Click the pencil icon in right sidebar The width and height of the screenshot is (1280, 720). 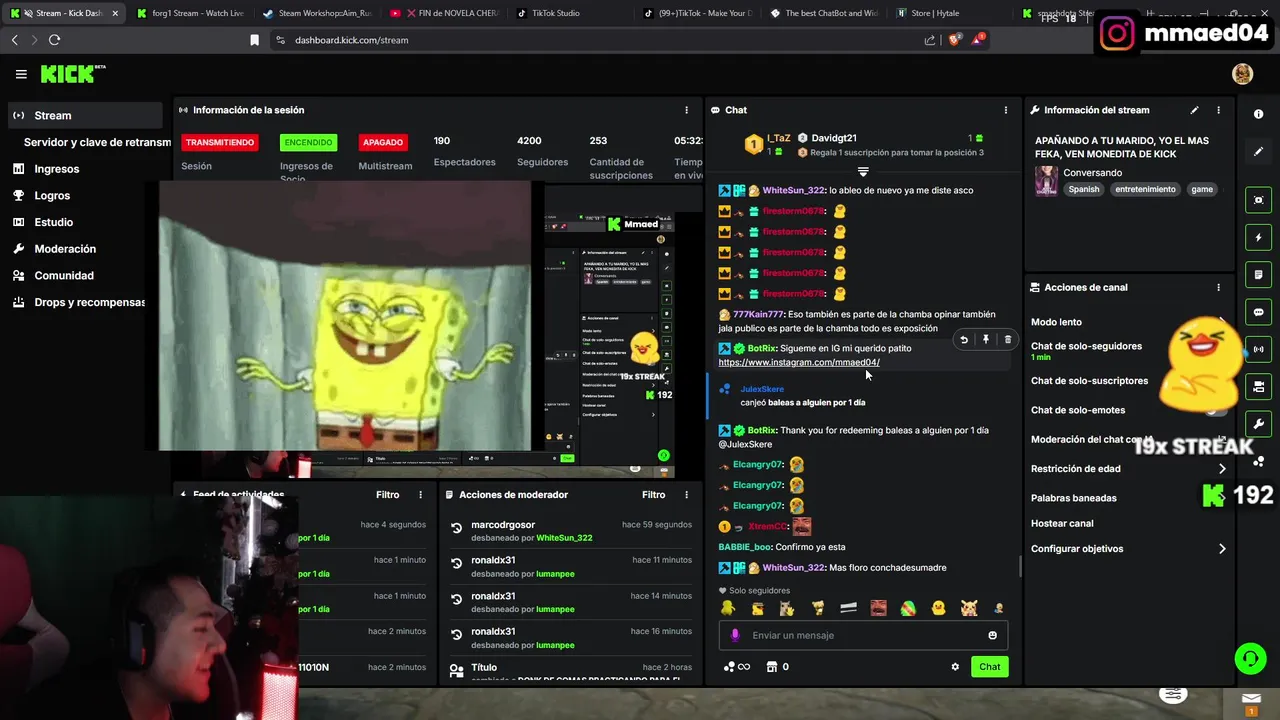pos(1258,152)
